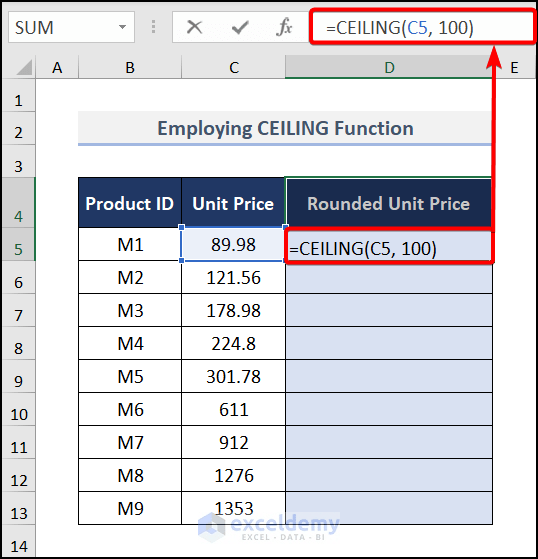Click the Select All corner triangle
Image resolution: width=538 pixels, height=559 pixels.
click(x=24, y=67)
